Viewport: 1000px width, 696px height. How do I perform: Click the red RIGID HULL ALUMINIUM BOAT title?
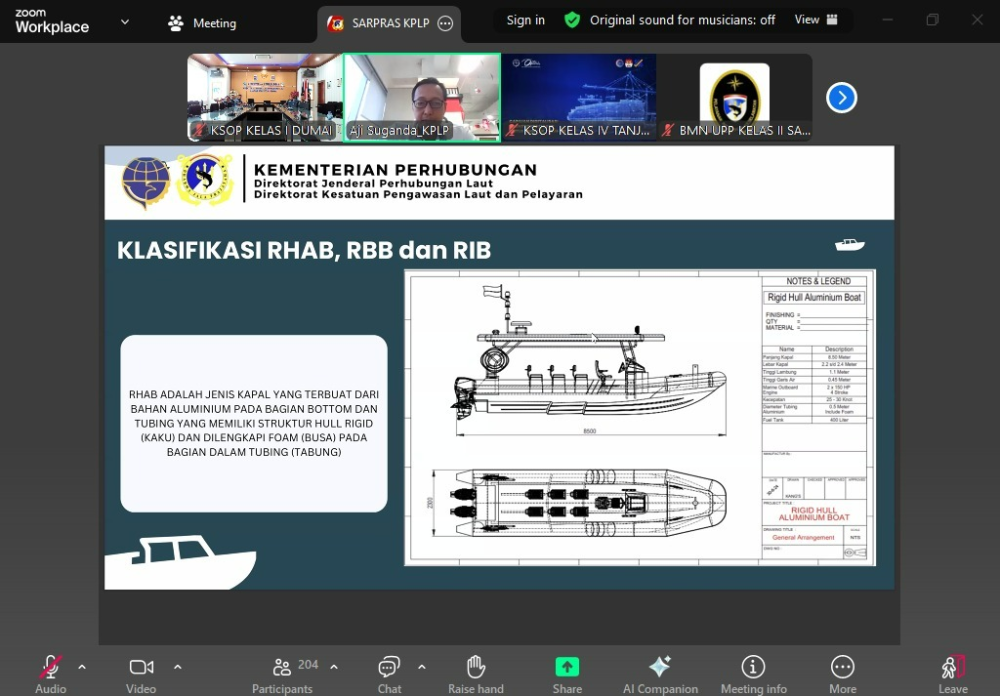click(814, 514)
